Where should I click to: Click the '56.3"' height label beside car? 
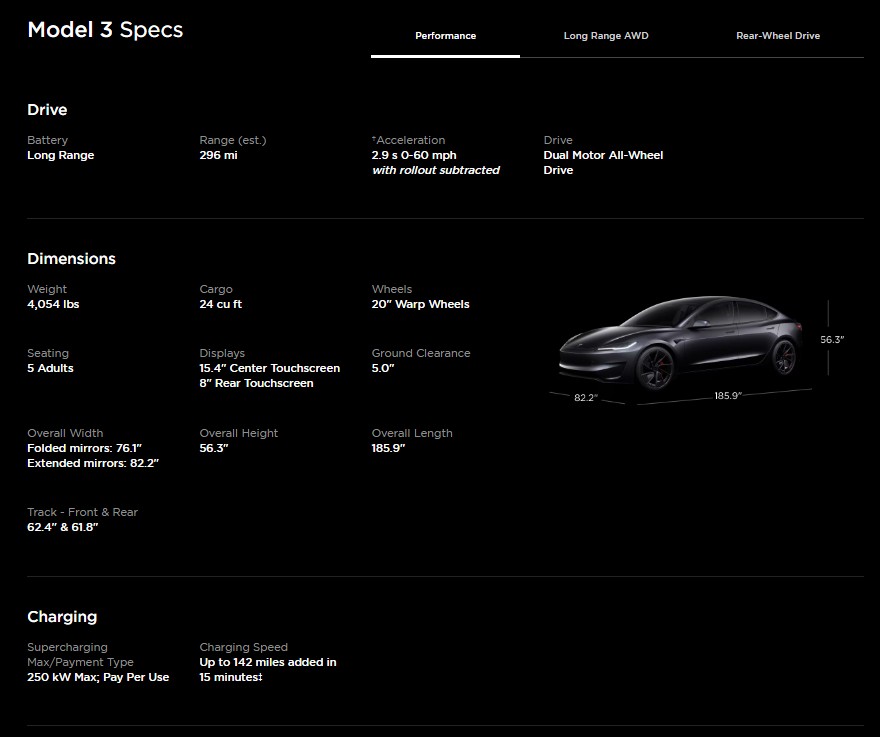[x=832, y=340]
